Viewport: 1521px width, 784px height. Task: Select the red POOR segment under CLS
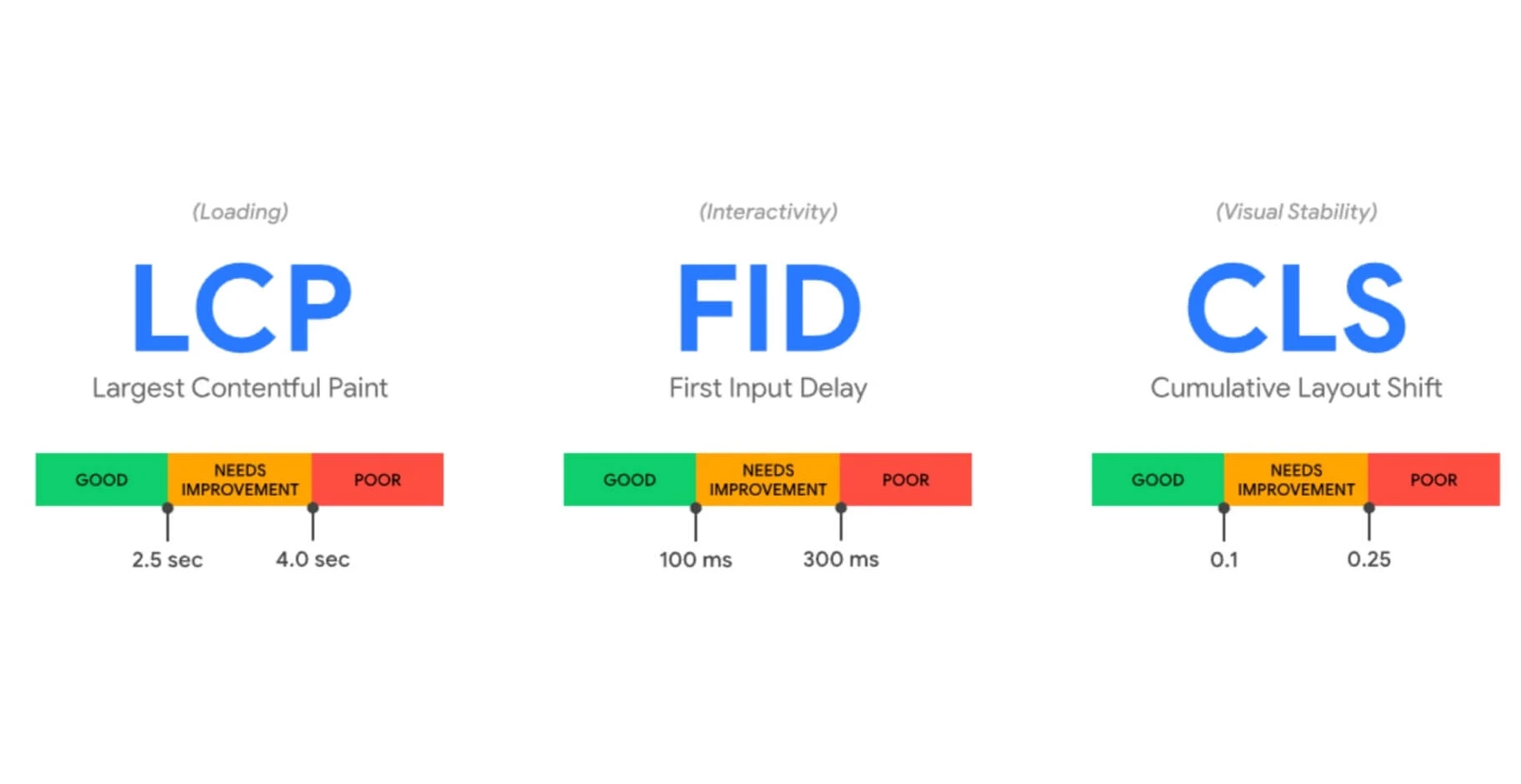[1434, 479]
